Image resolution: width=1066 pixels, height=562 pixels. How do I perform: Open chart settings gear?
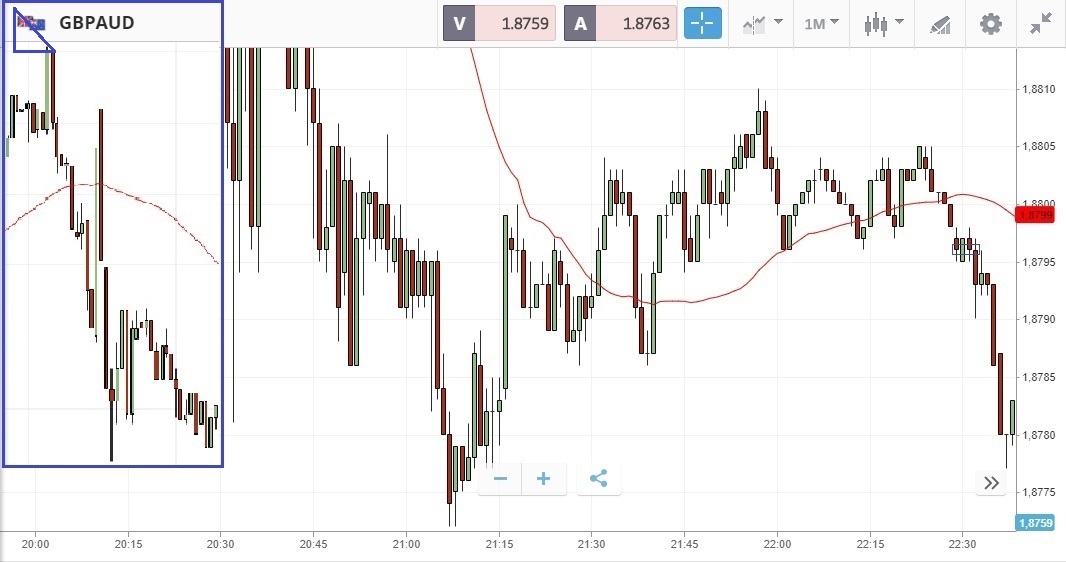[x=990, y=23]
